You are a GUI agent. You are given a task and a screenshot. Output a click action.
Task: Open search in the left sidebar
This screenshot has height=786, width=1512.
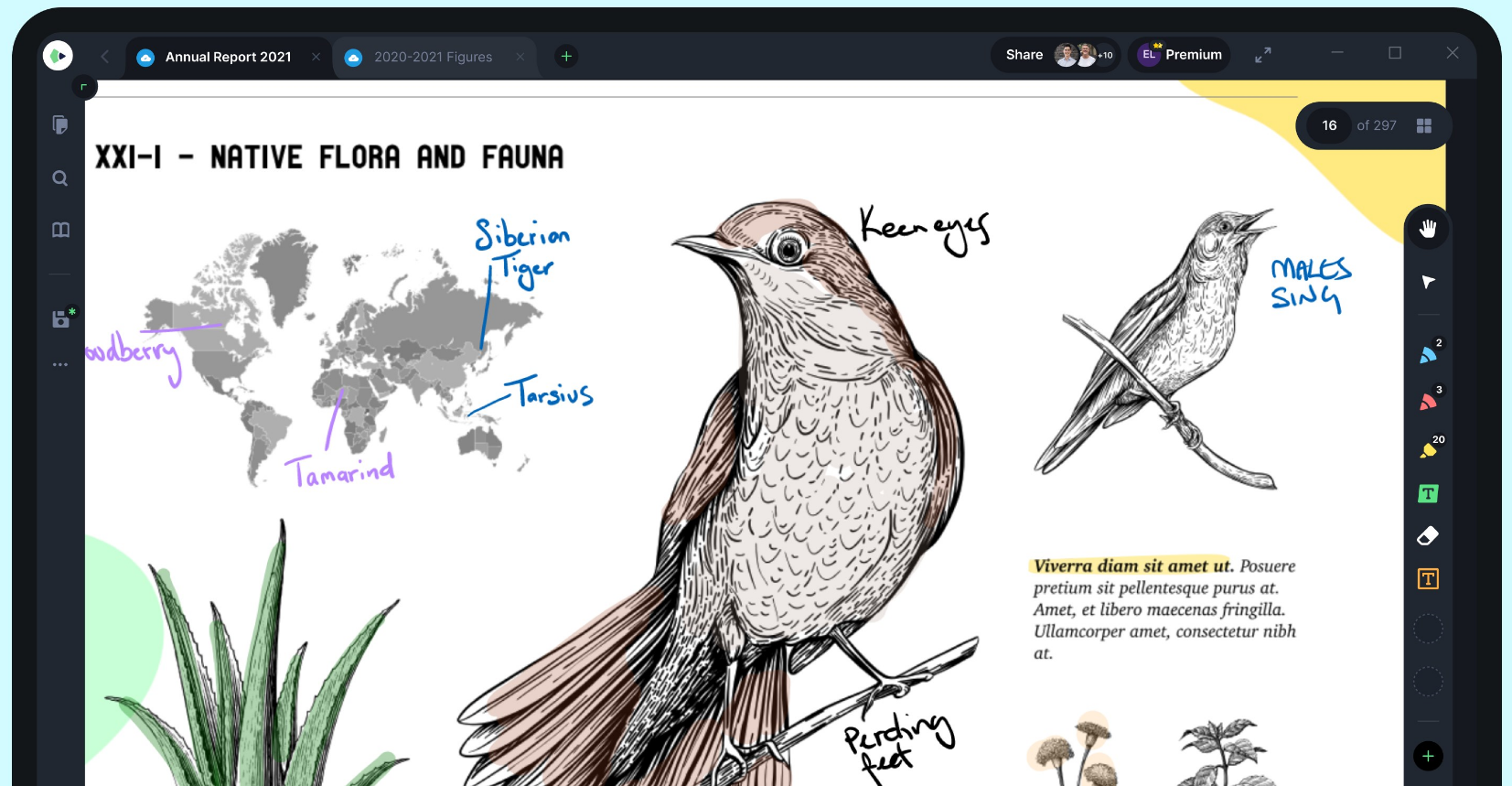tap(60, 178)
